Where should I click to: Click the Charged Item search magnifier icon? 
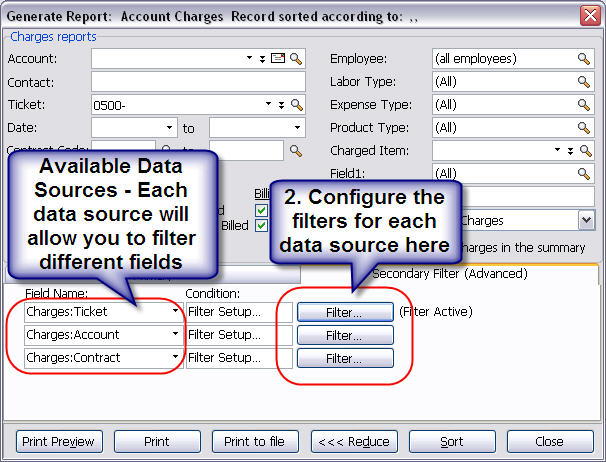tap(585, 151)
